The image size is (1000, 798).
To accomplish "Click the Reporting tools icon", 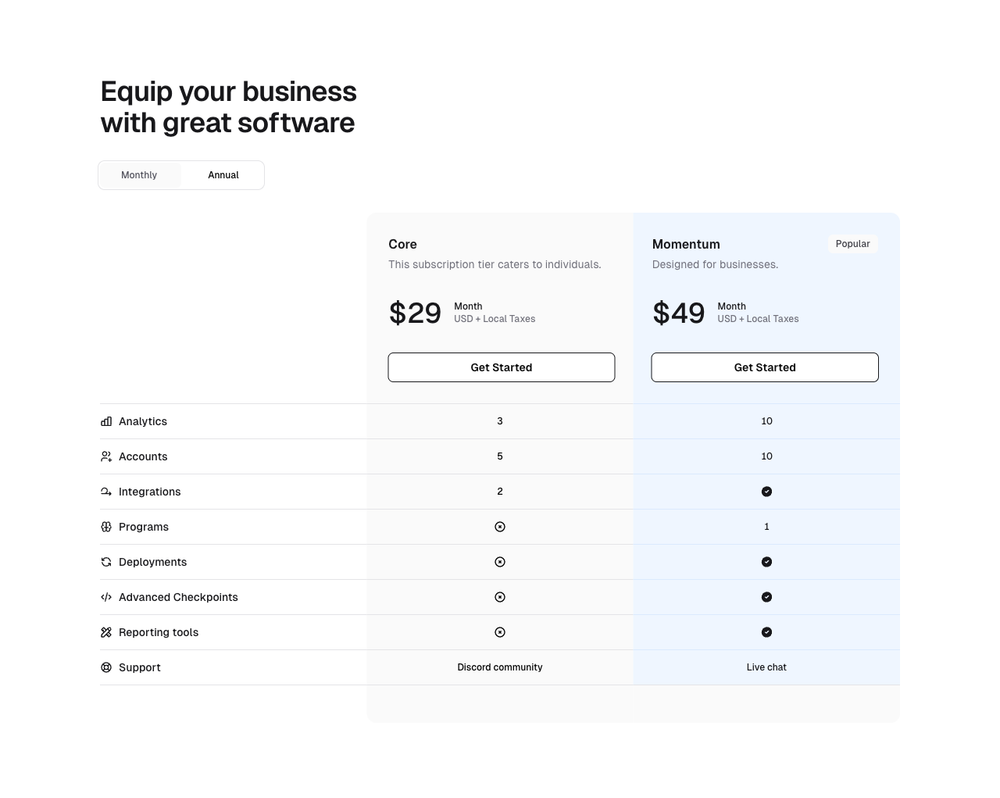I will (106, 632).
